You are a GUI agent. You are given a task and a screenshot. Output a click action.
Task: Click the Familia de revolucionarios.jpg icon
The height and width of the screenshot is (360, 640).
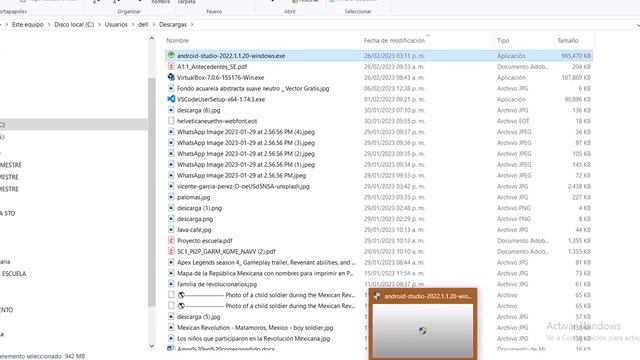point(171,284)
